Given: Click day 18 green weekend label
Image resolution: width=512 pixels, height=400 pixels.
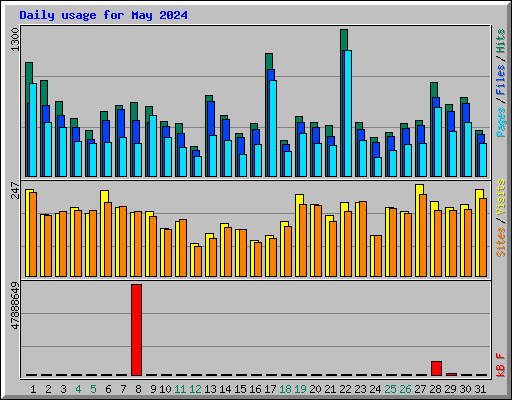Looking at the screenshot, I should (285, 389).
